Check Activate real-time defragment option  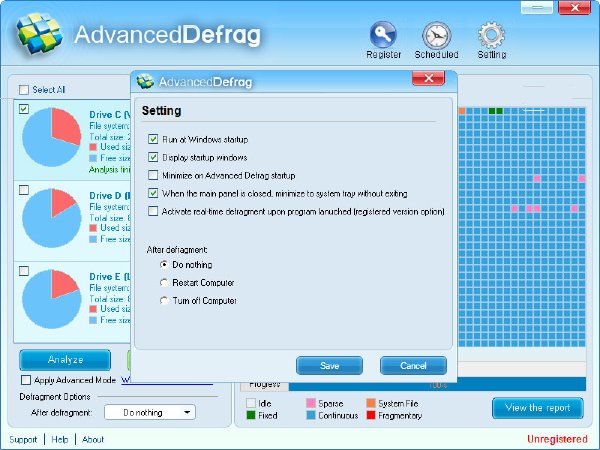(153, 211)
